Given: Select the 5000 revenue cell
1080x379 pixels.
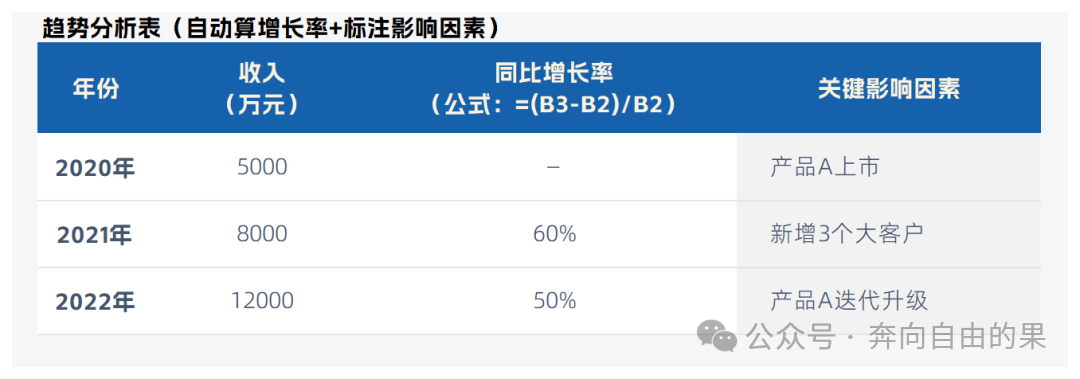Looking at the screenshot, I should [x=262, y=167].
